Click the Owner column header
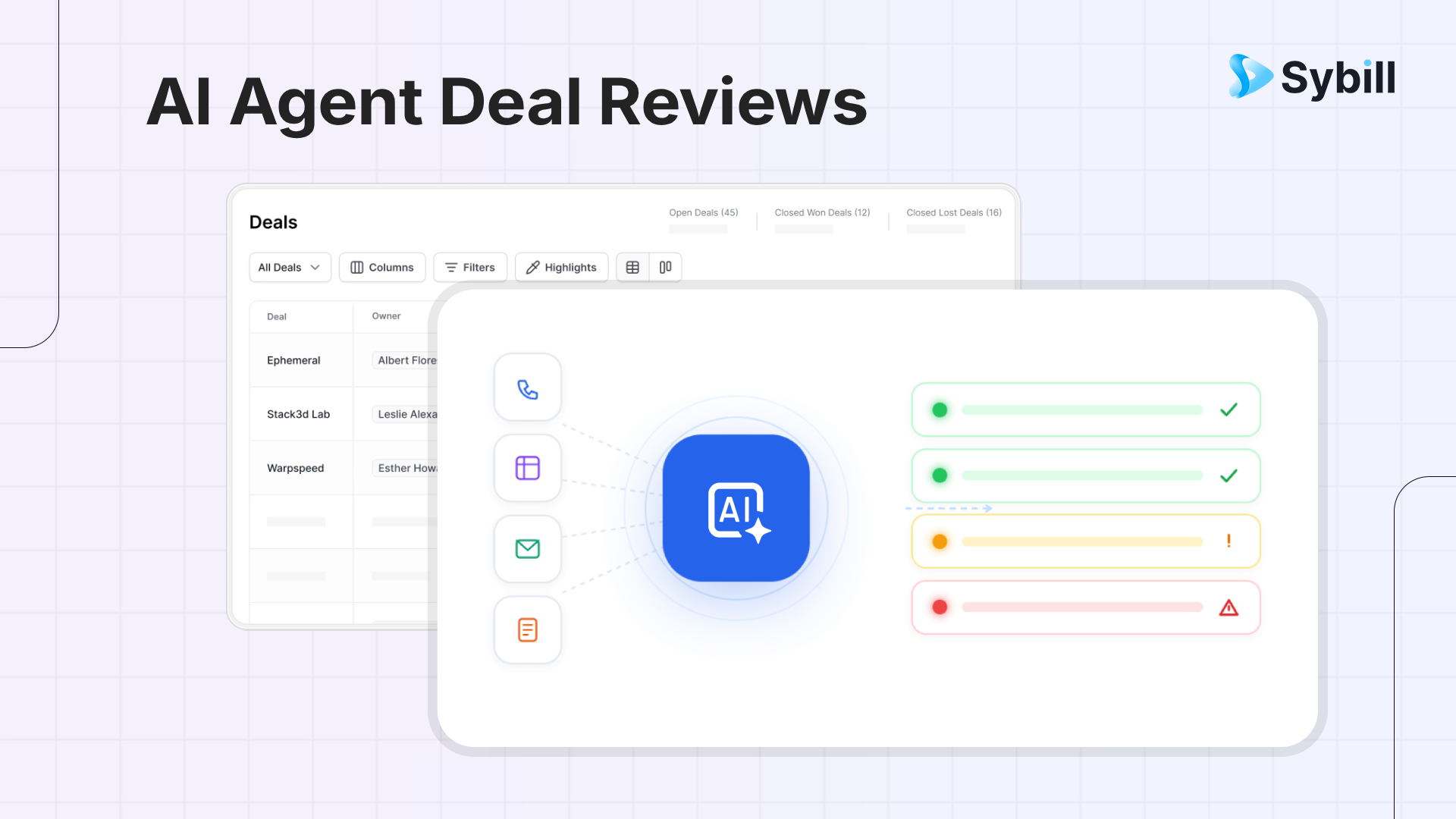1456x819 pixels. pos(386,315)
